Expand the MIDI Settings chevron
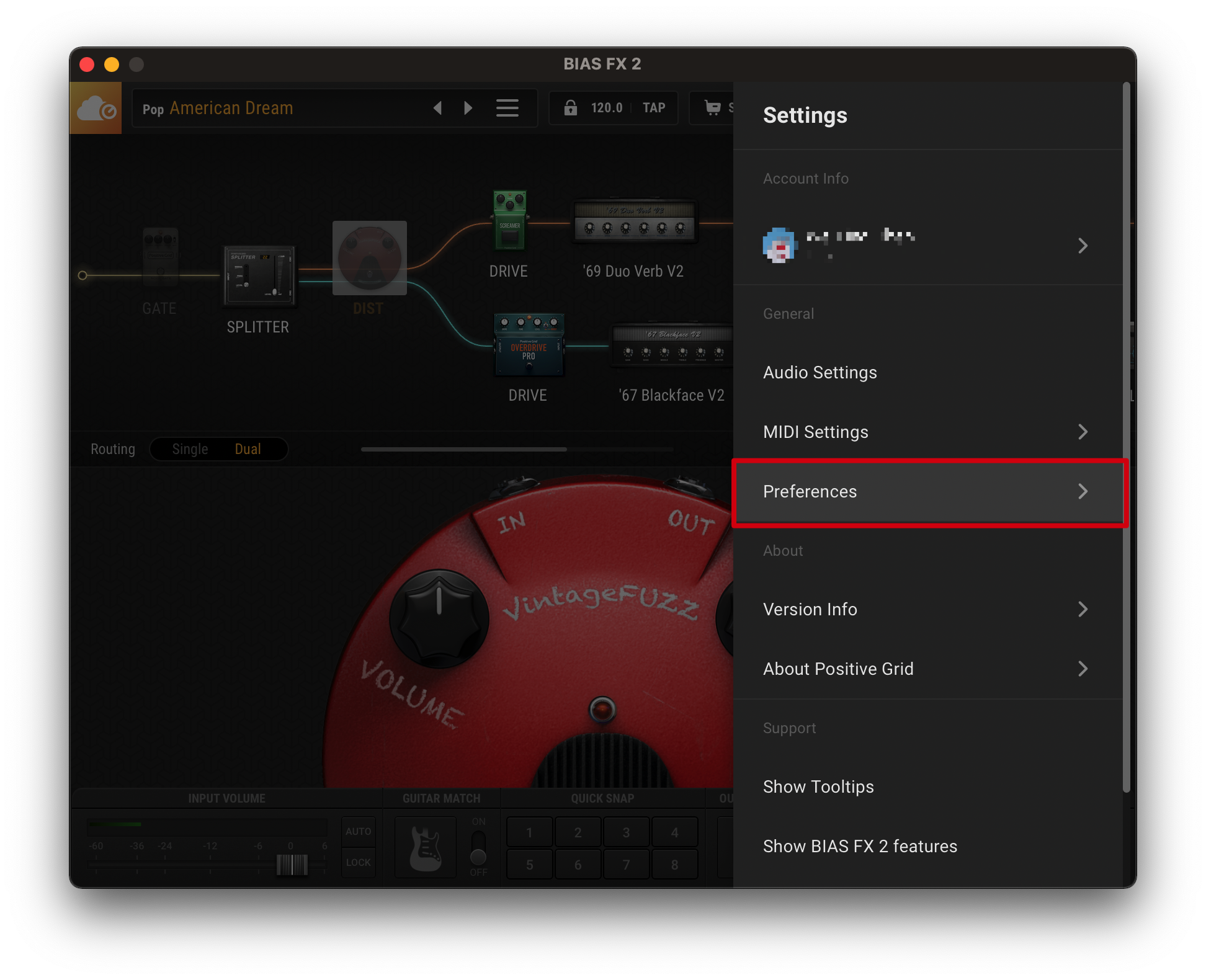 tap(1083, 432)
